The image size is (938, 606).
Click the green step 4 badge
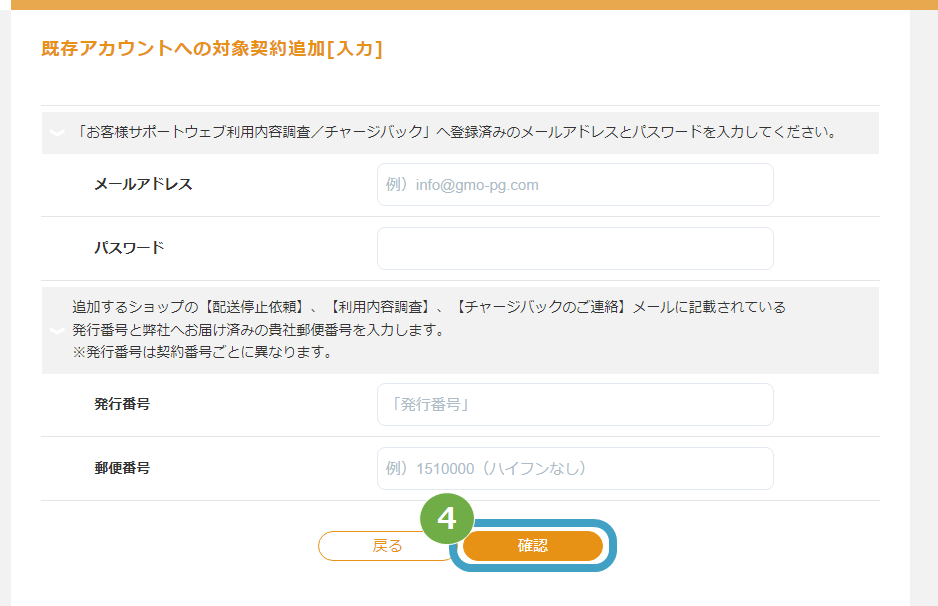(x=447, y=519)
